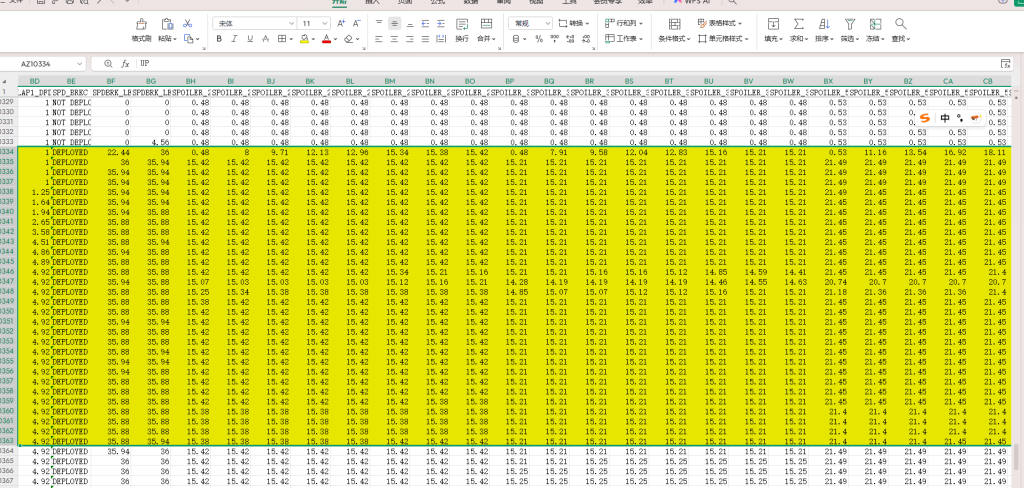Pick the yellow fill color swatch
This screenshot has width=1024, height=488.
tap(304, 39)
